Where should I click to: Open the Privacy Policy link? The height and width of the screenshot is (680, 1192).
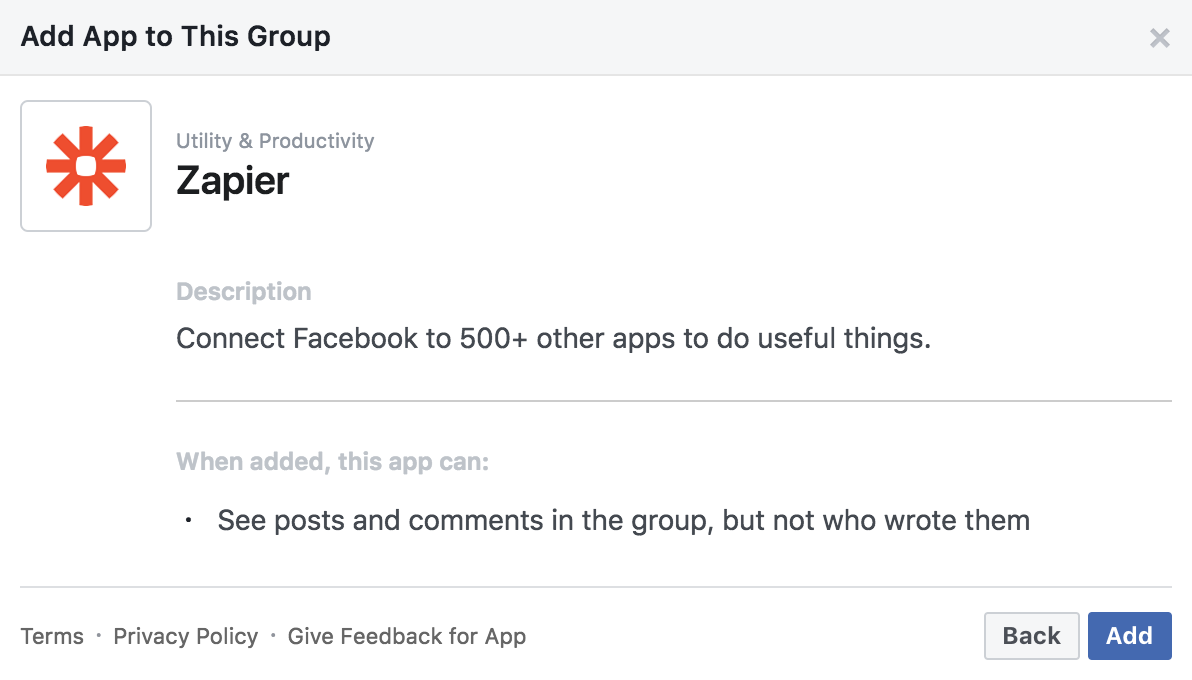(186, 636)
